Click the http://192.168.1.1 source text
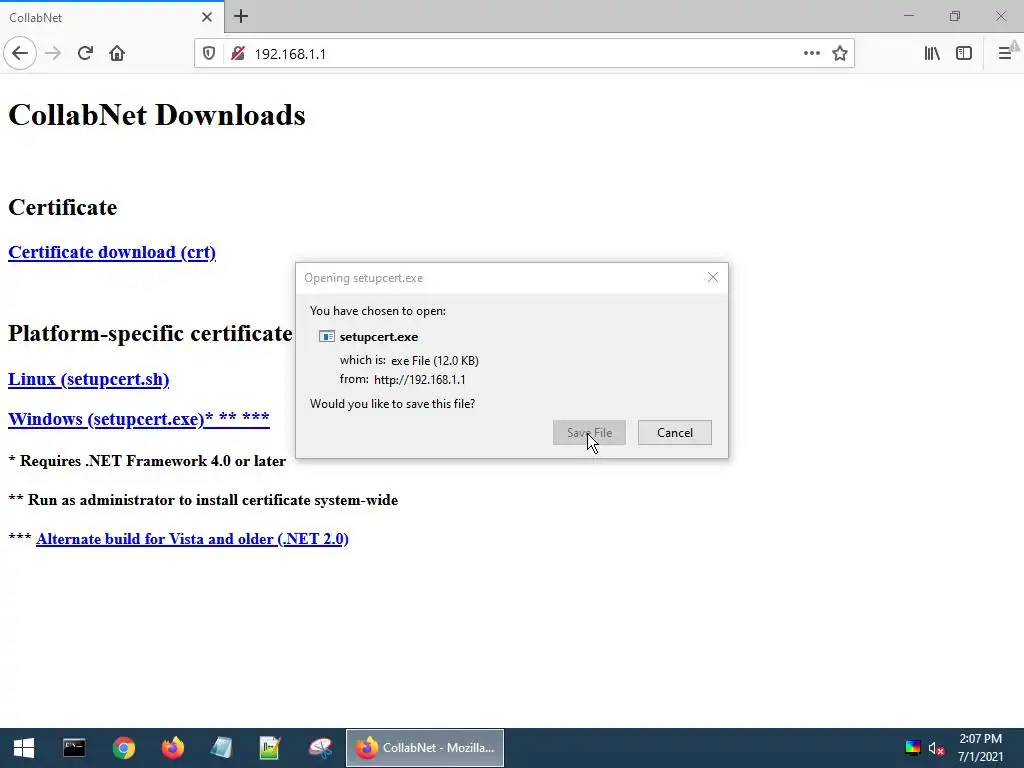Image resolution: width=1024 pixels, height=768 pixels. coord(419,379)
